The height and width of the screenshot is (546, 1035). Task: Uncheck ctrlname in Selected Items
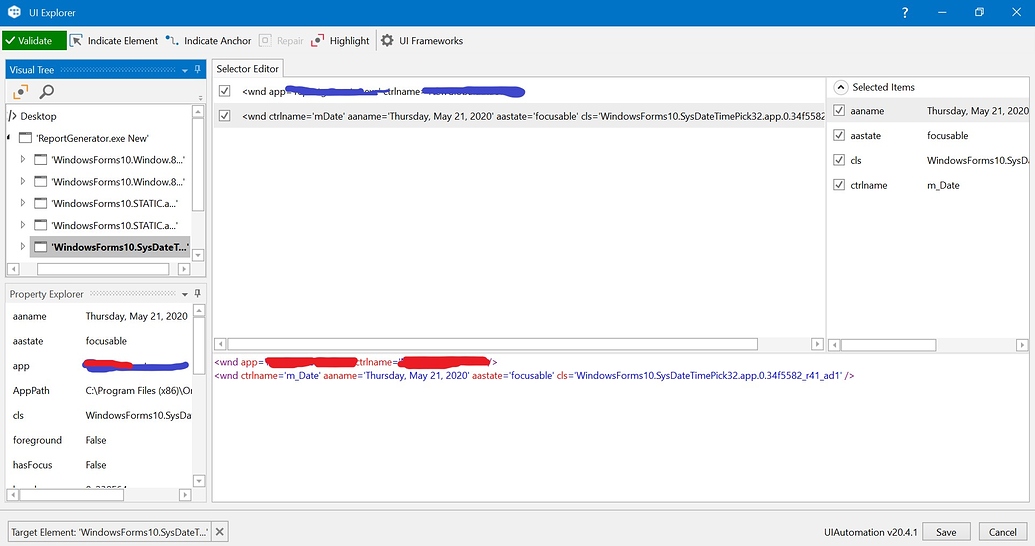[839, 185]
